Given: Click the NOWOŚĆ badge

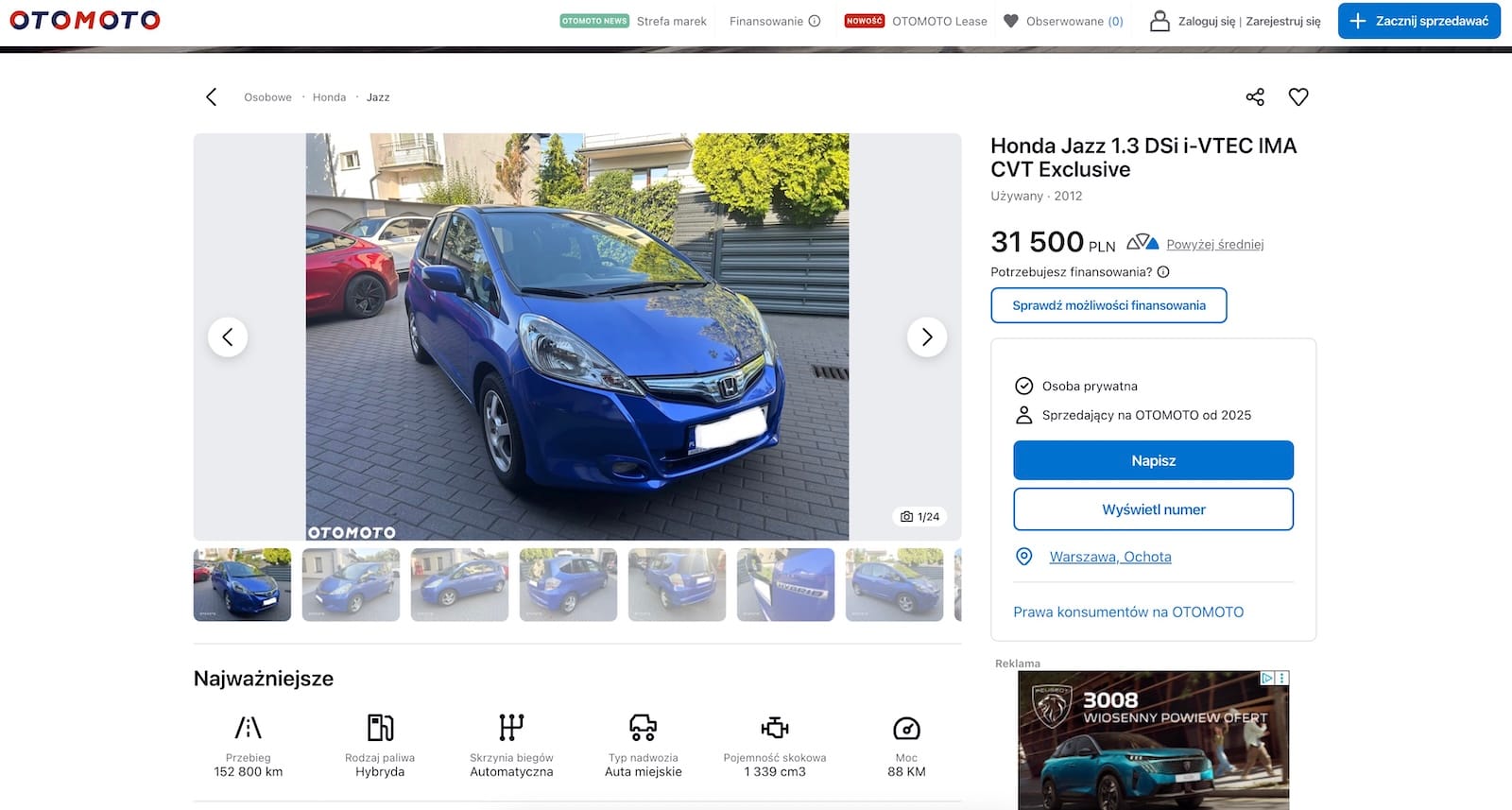Looking at the screenshot, I should pos(865,21).
